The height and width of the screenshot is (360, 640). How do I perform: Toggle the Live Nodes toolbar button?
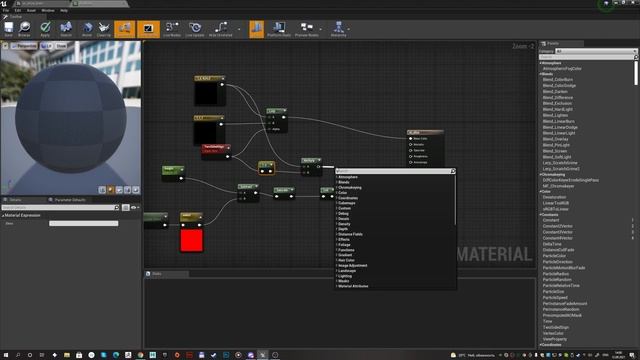[172, 29]
